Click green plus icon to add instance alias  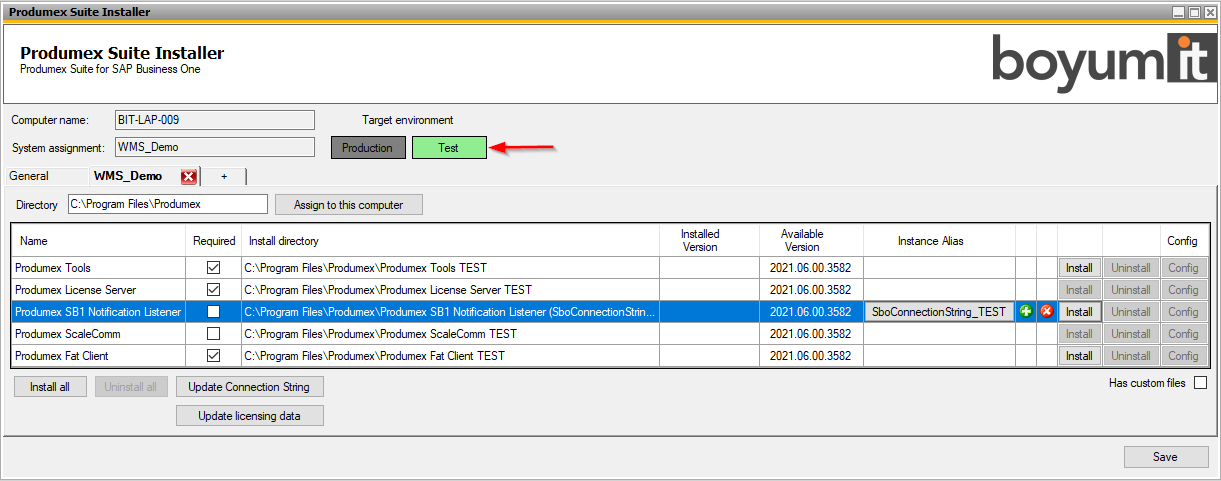point(1026,312)
